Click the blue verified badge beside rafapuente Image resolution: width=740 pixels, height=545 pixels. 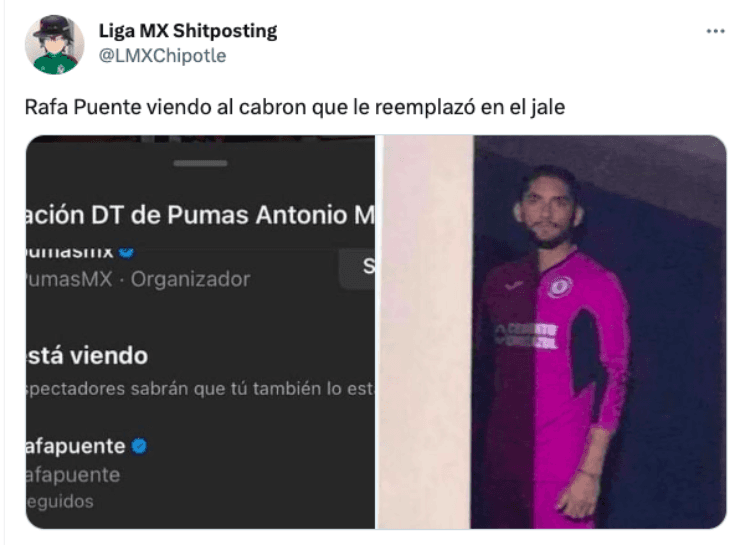139,446
